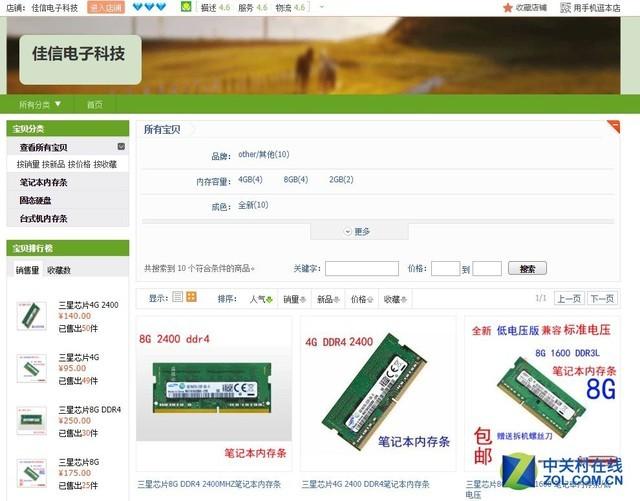This screenshot has width=640, height=501.
Task: Click the 进入店铺 orange button
Action: [106, 7]
